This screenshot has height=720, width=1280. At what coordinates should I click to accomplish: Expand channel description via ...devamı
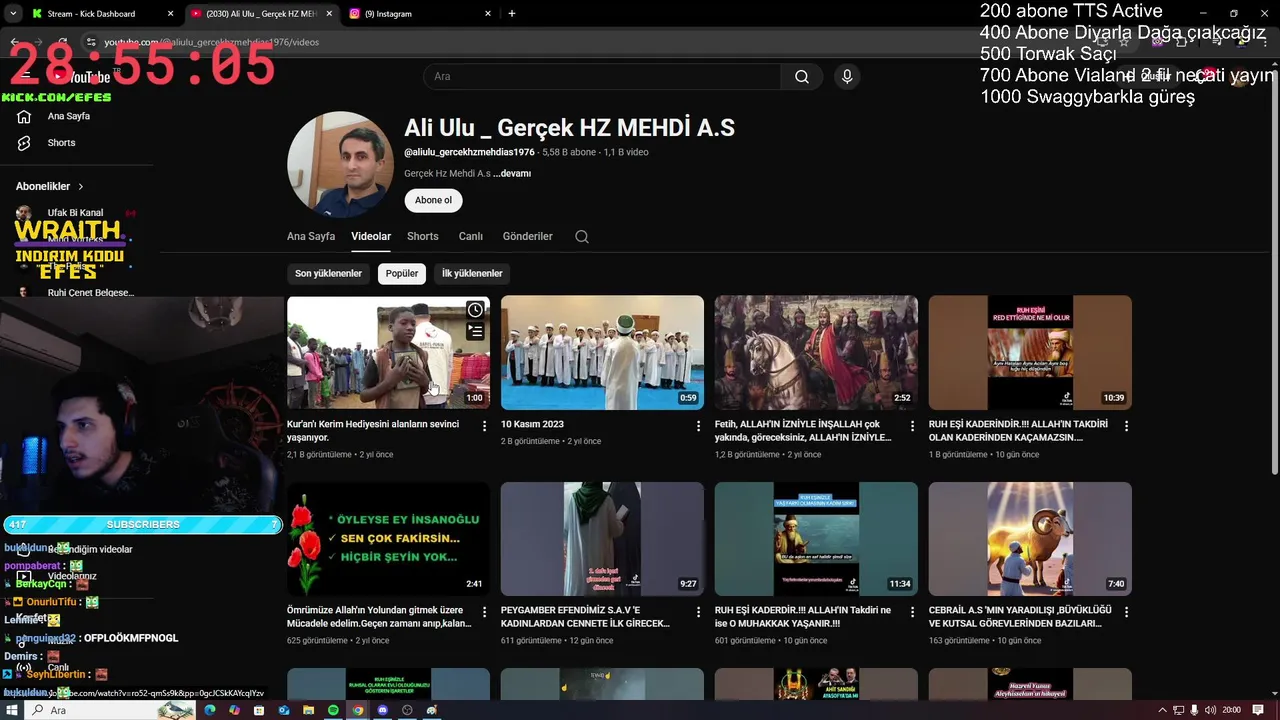tap(512, 174)
